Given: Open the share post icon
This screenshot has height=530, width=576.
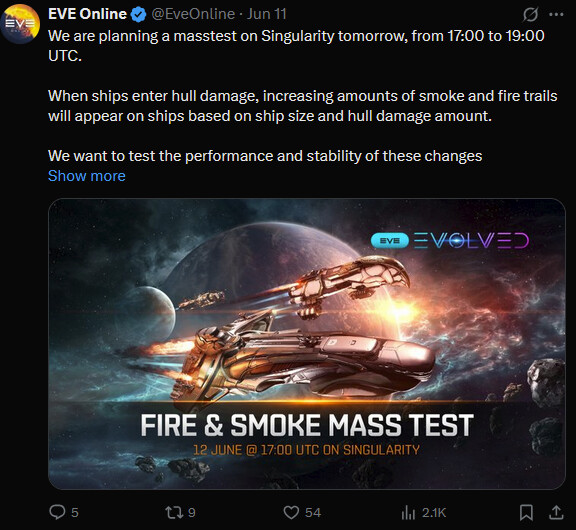Looking at the screenshot, I should coord(556,512).
